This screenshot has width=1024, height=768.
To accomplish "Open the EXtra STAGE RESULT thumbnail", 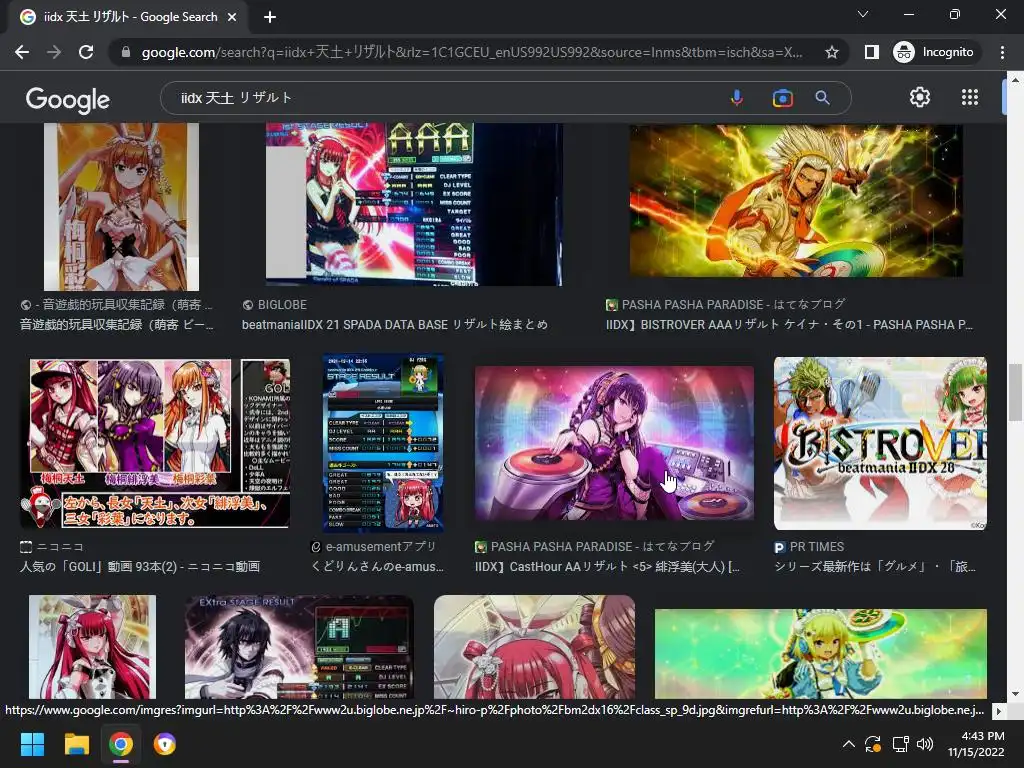I will pos(299,647).
